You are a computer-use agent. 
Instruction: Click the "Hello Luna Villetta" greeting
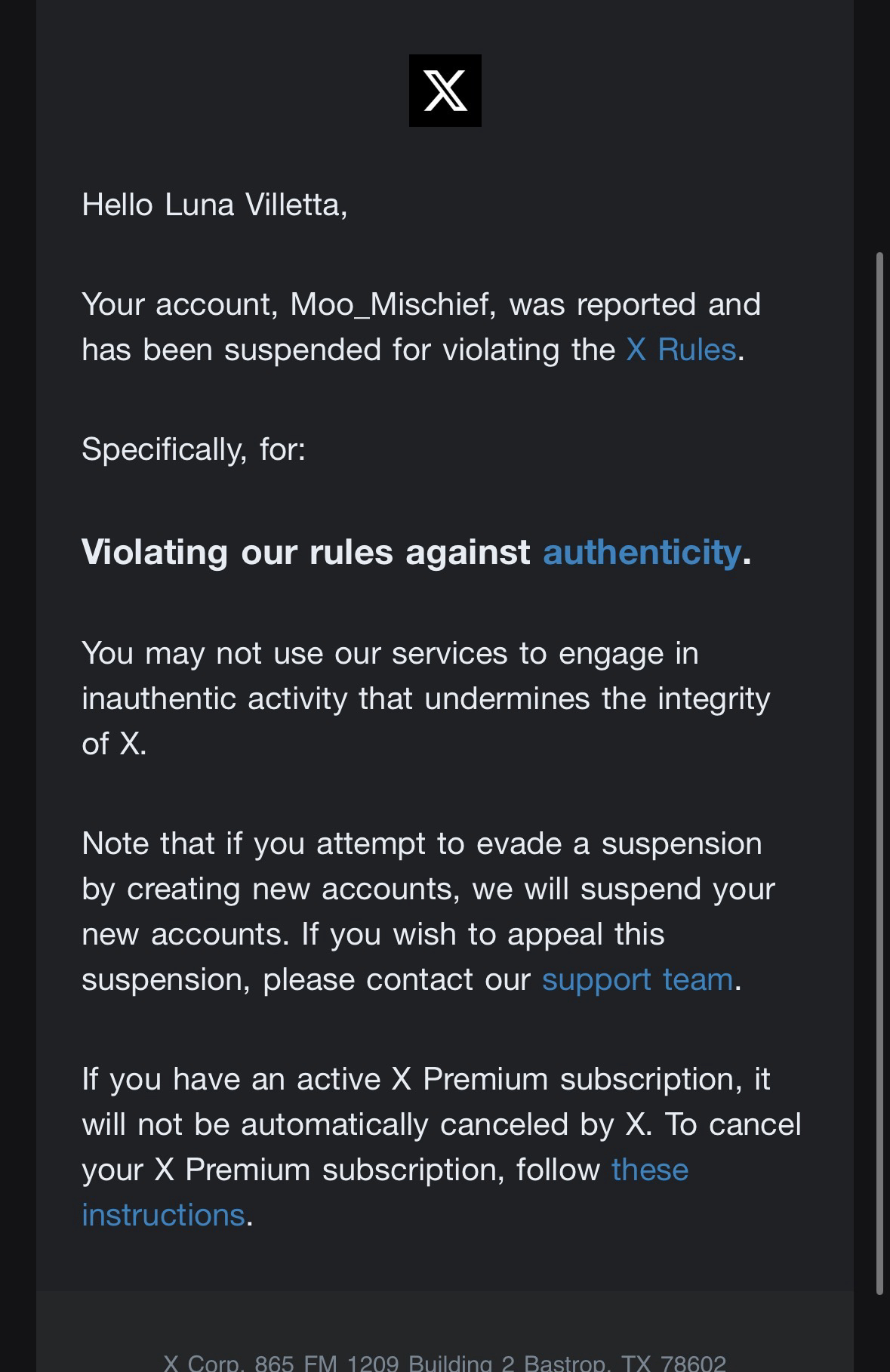coord(214,205)
